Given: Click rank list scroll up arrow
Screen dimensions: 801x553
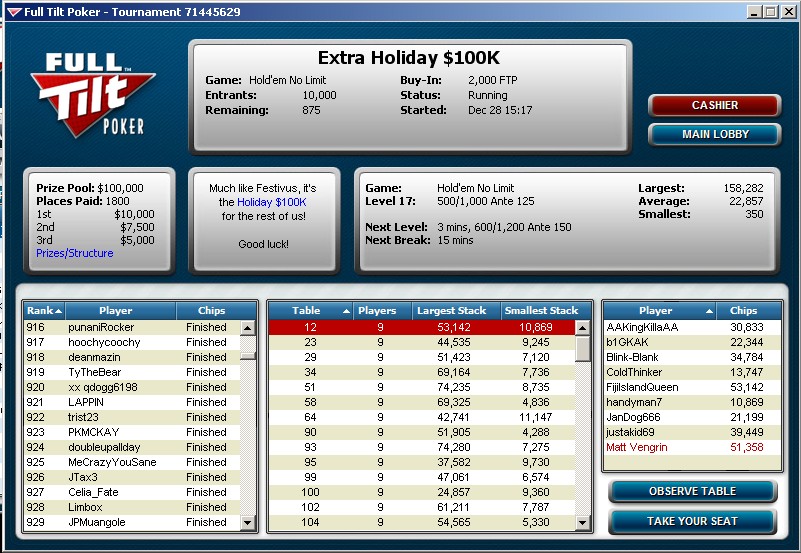Looking at the screenshot, I should coord(248,328).
